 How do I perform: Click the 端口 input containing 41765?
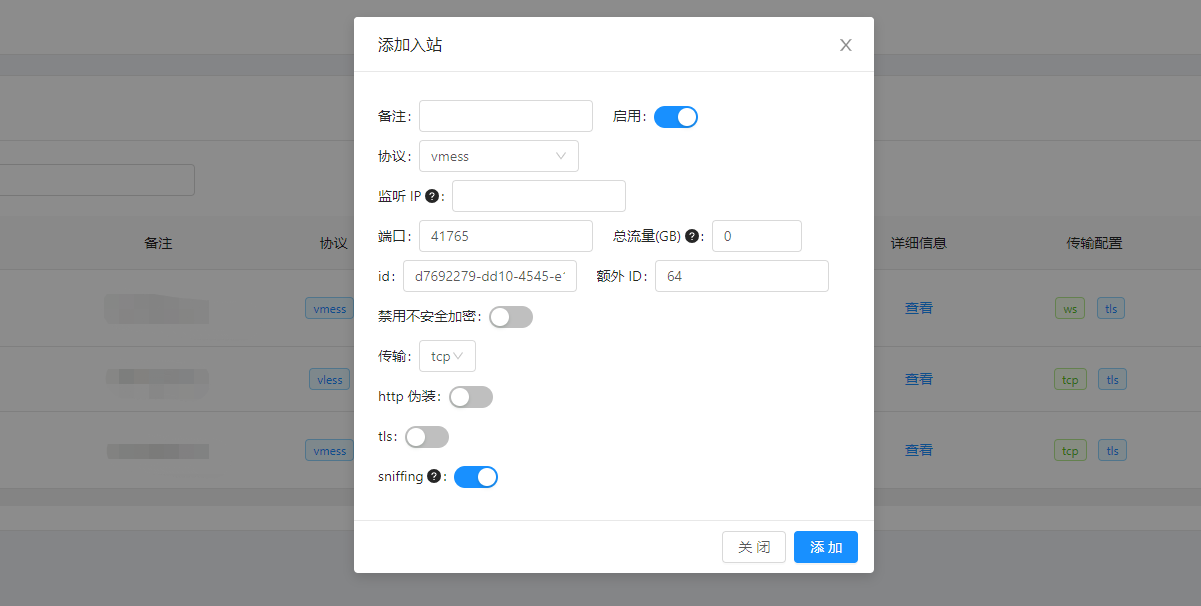(504, 235)
